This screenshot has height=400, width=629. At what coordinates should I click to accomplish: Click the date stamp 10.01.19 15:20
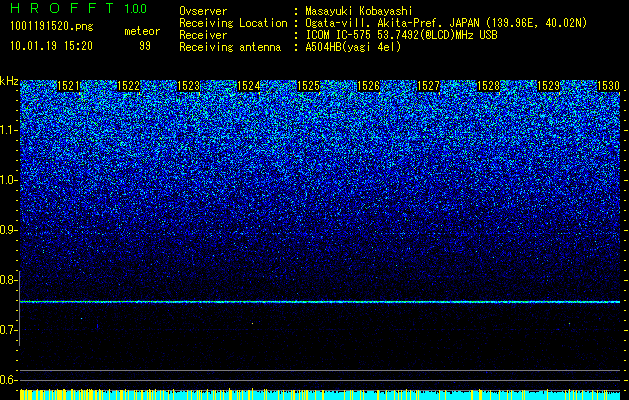(51, 46)
